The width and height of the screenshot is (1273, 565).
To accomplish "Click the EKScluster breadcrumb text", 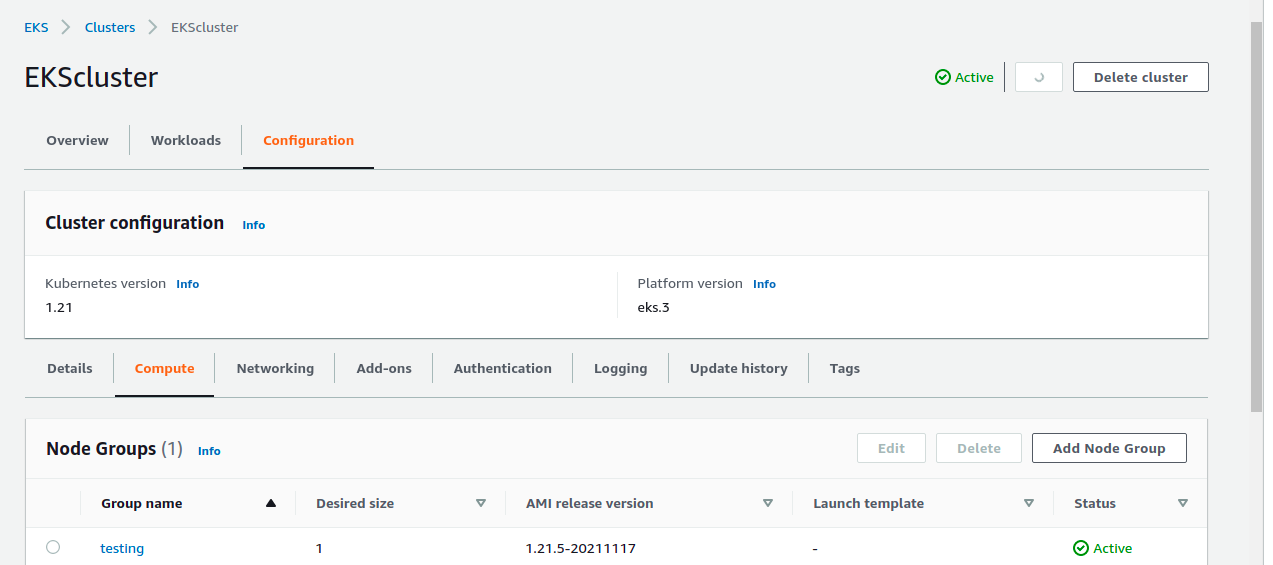I will point(204,28).
